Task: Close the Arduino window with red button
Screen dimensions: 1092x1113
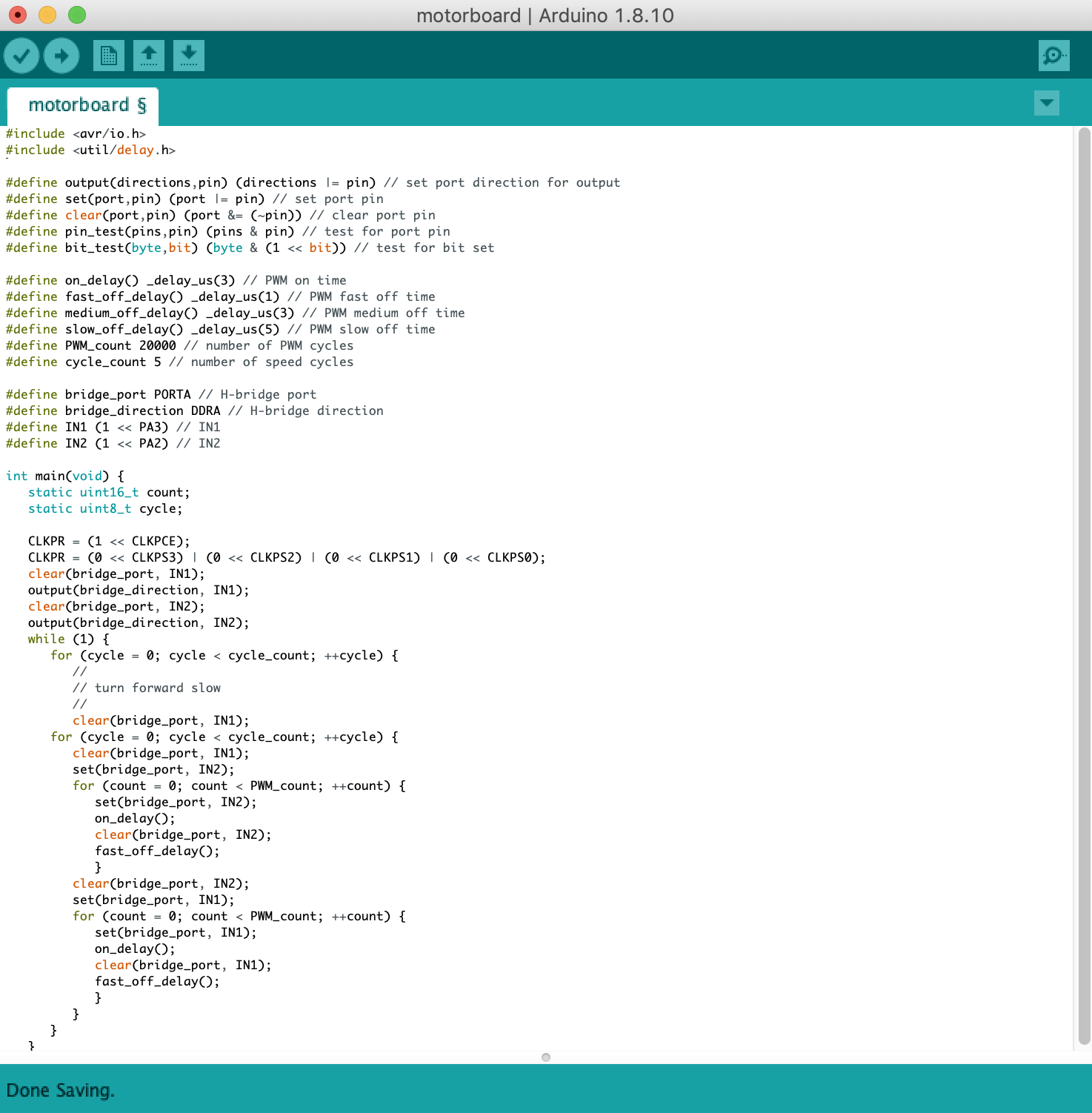Action: tap(18, 15)
